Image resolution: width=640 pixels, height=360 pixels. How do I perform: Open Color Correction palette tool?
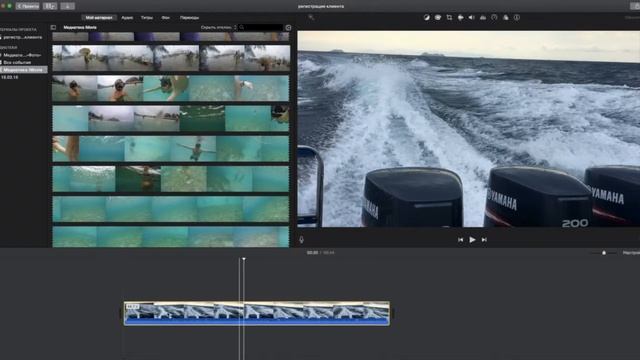pyautogui.click(x=438, y=18)
